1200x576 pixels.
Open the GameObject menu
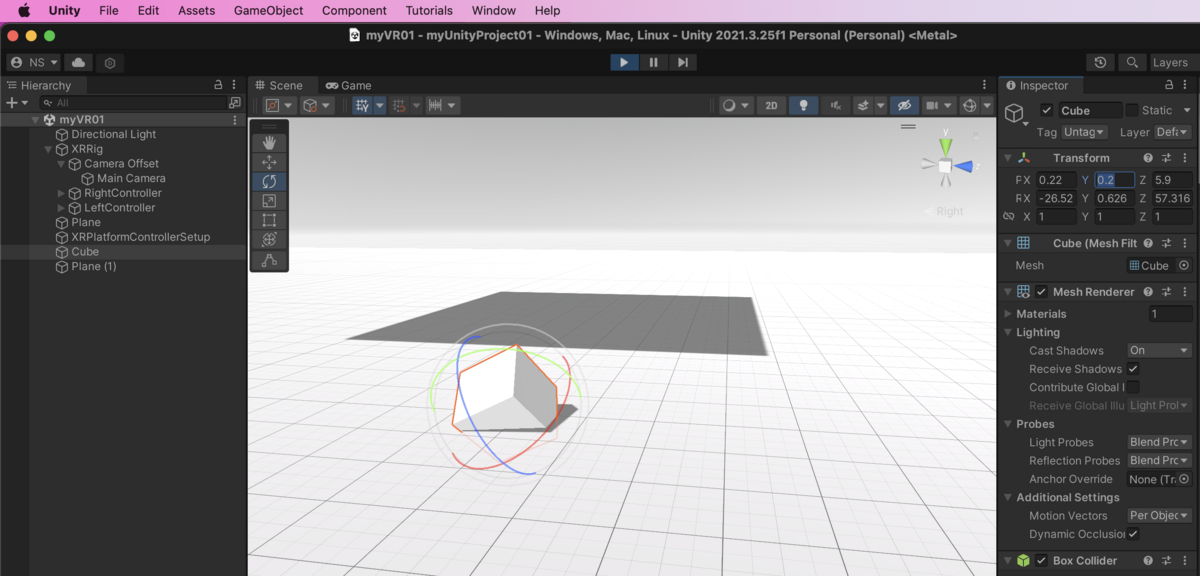click(268, 10)
